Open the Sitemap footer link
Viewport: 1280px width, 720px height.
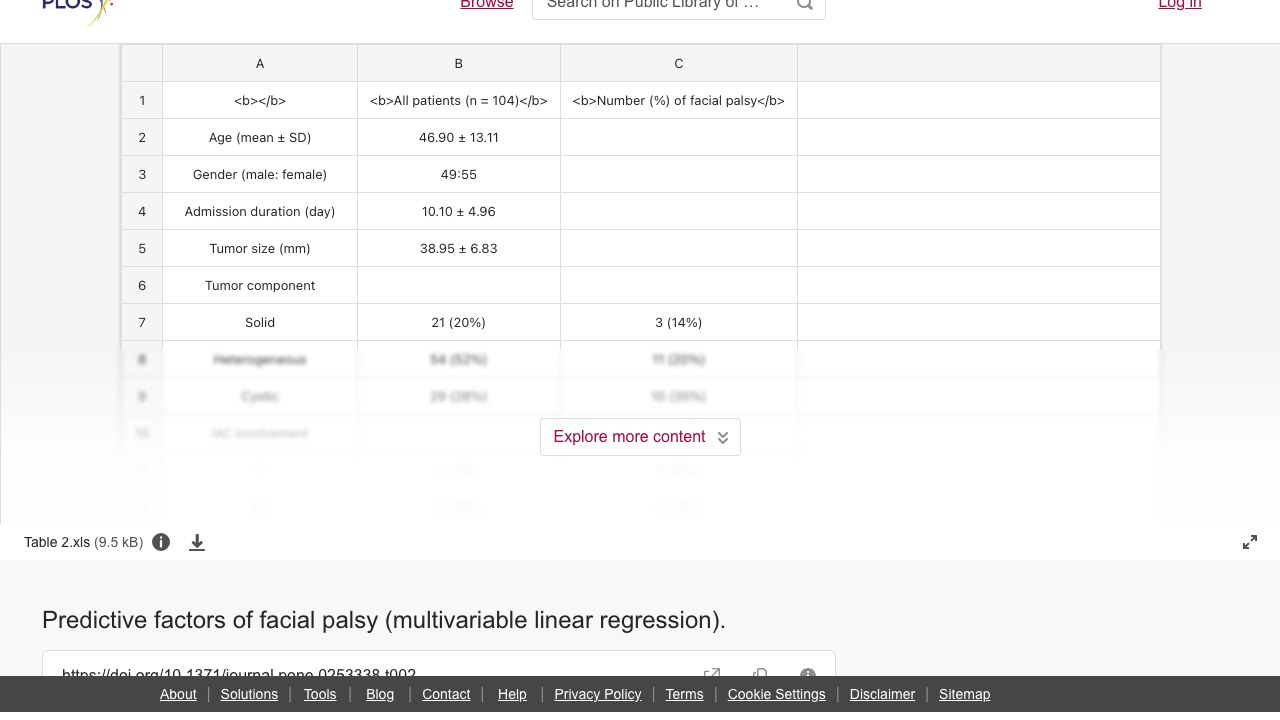964,694
